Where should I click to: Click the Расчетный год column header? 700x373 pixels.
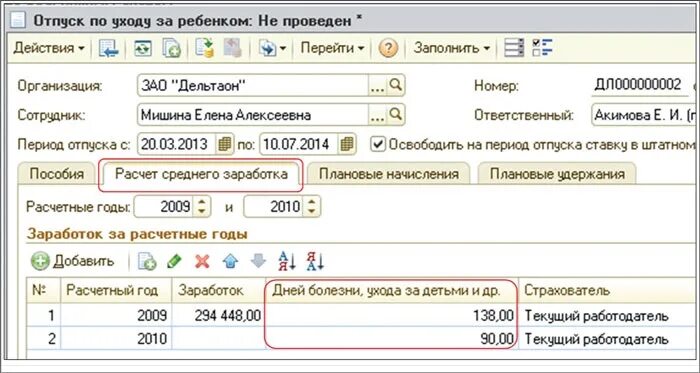pos(116,291)
